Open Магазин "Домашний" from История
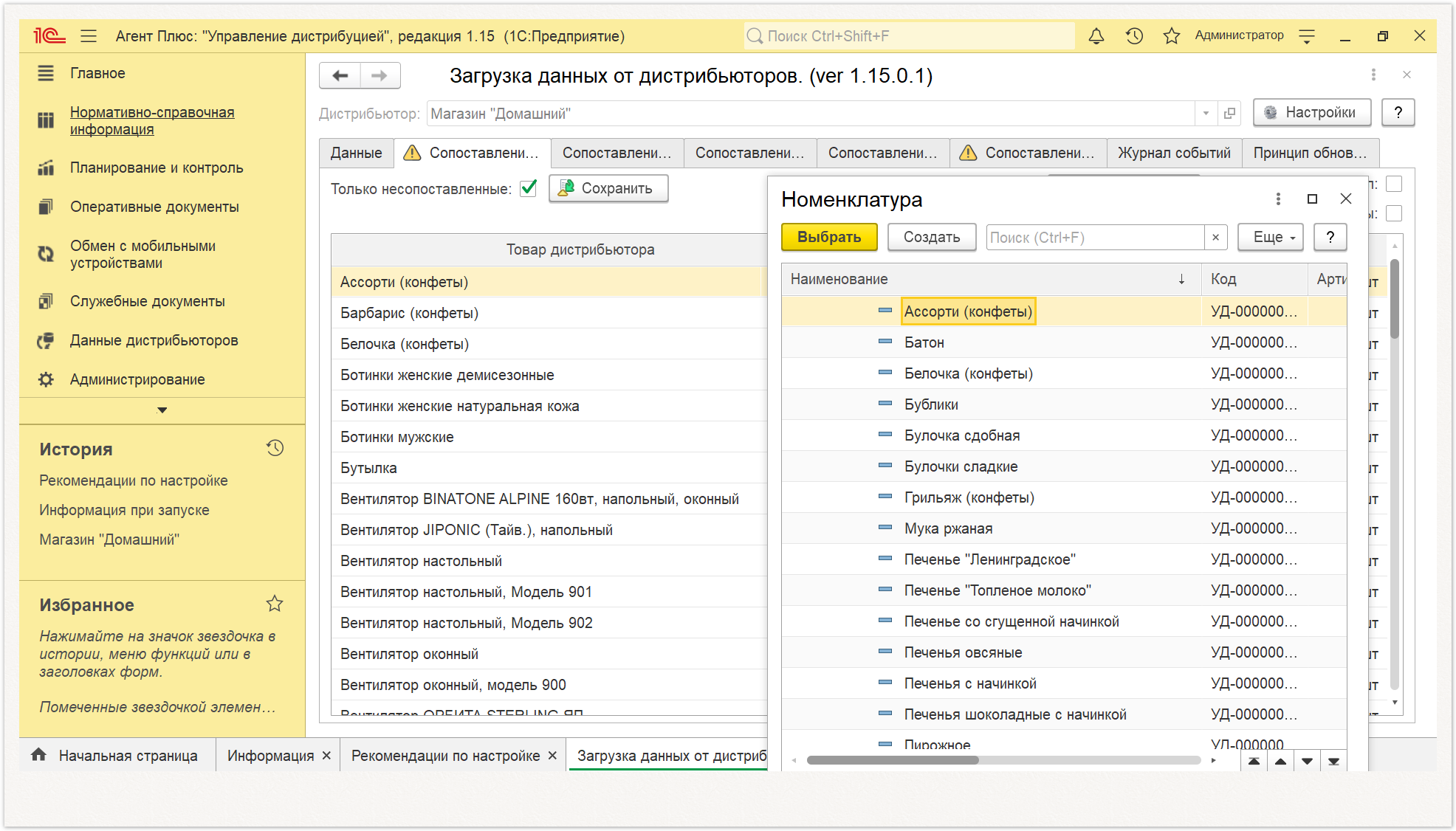The height and width of the screenshot is (831, 1456). [109, 539]
